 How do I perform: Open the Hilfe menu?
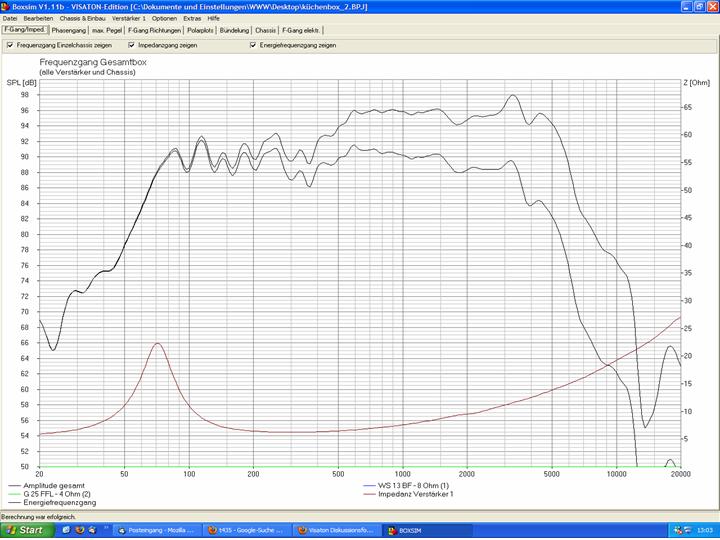tap(214, 18)
